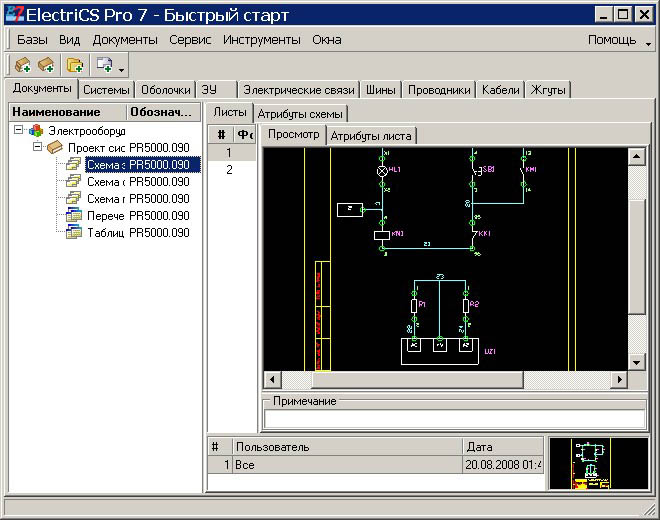Select sheet row 2 in the sheets list
Viewport: 660px width, 520px height.
click(232, 170)
